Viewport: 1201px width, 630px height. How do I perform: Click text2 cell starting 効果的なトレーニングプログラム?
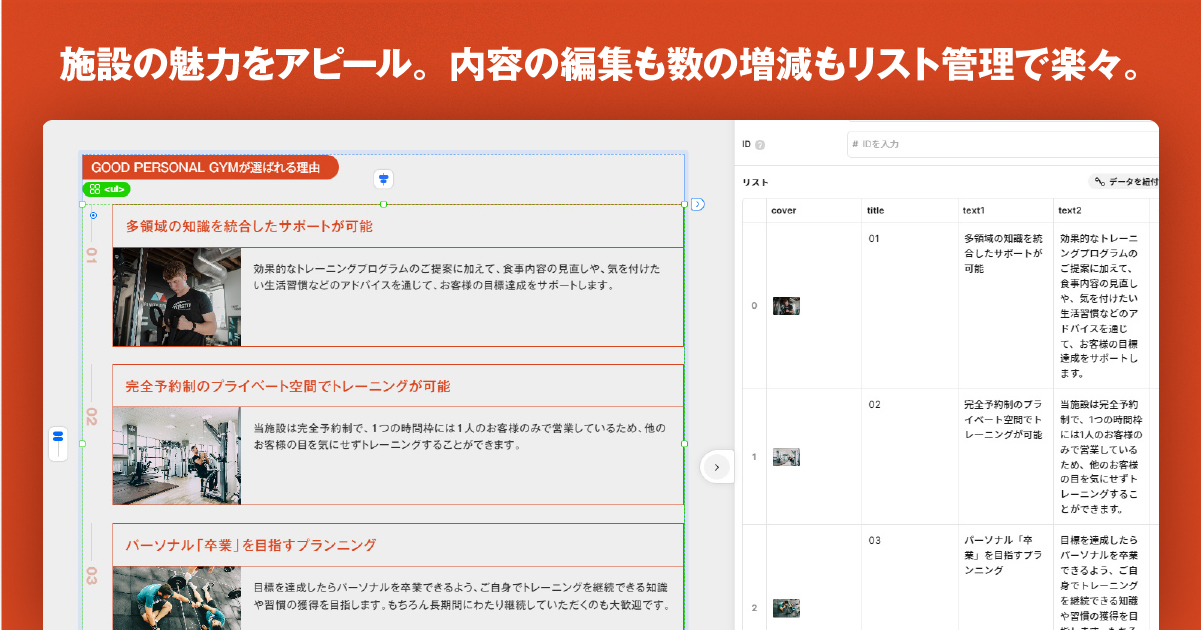point(1100,306)
